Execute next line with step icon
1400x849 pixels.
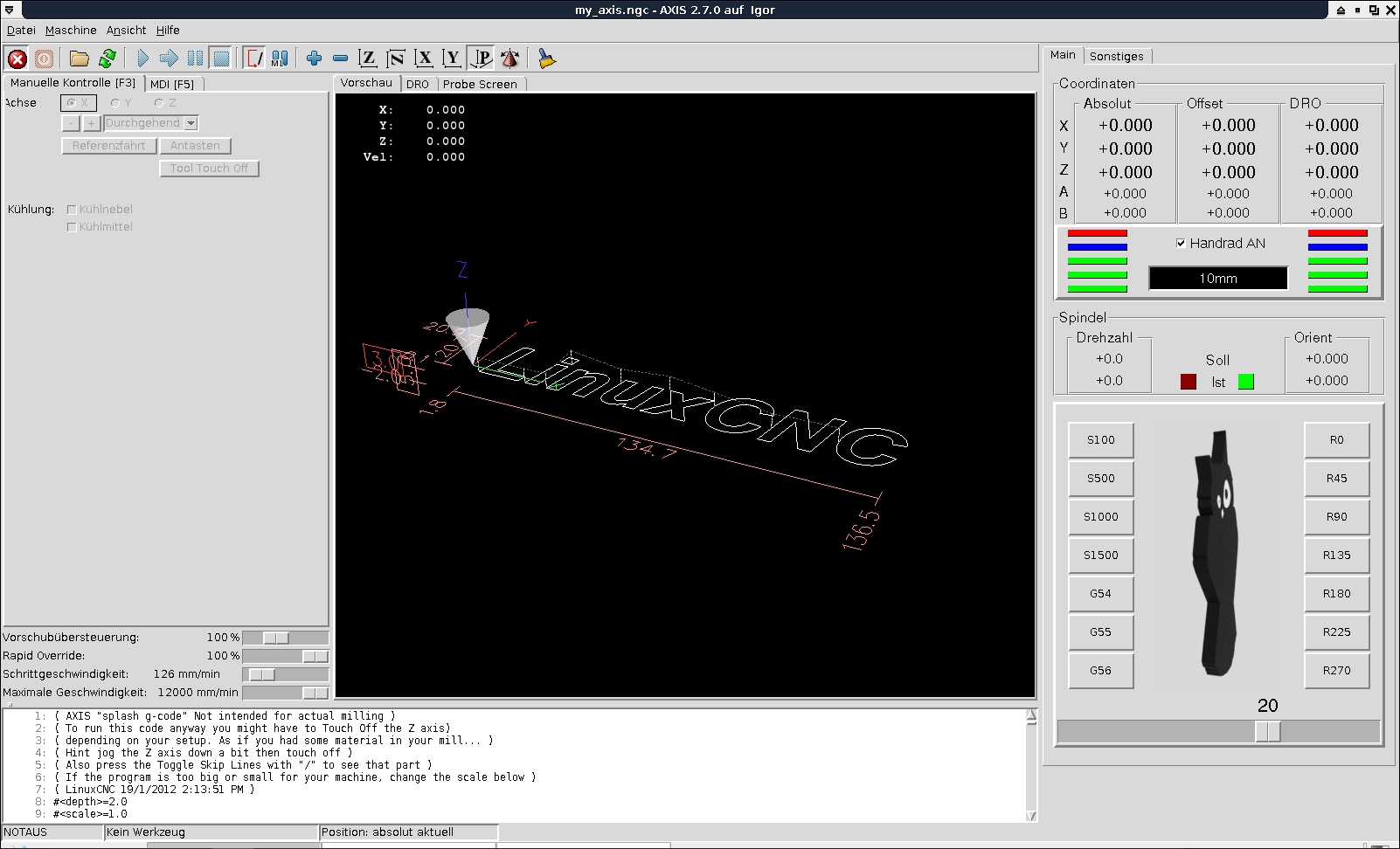coord(169,59)
